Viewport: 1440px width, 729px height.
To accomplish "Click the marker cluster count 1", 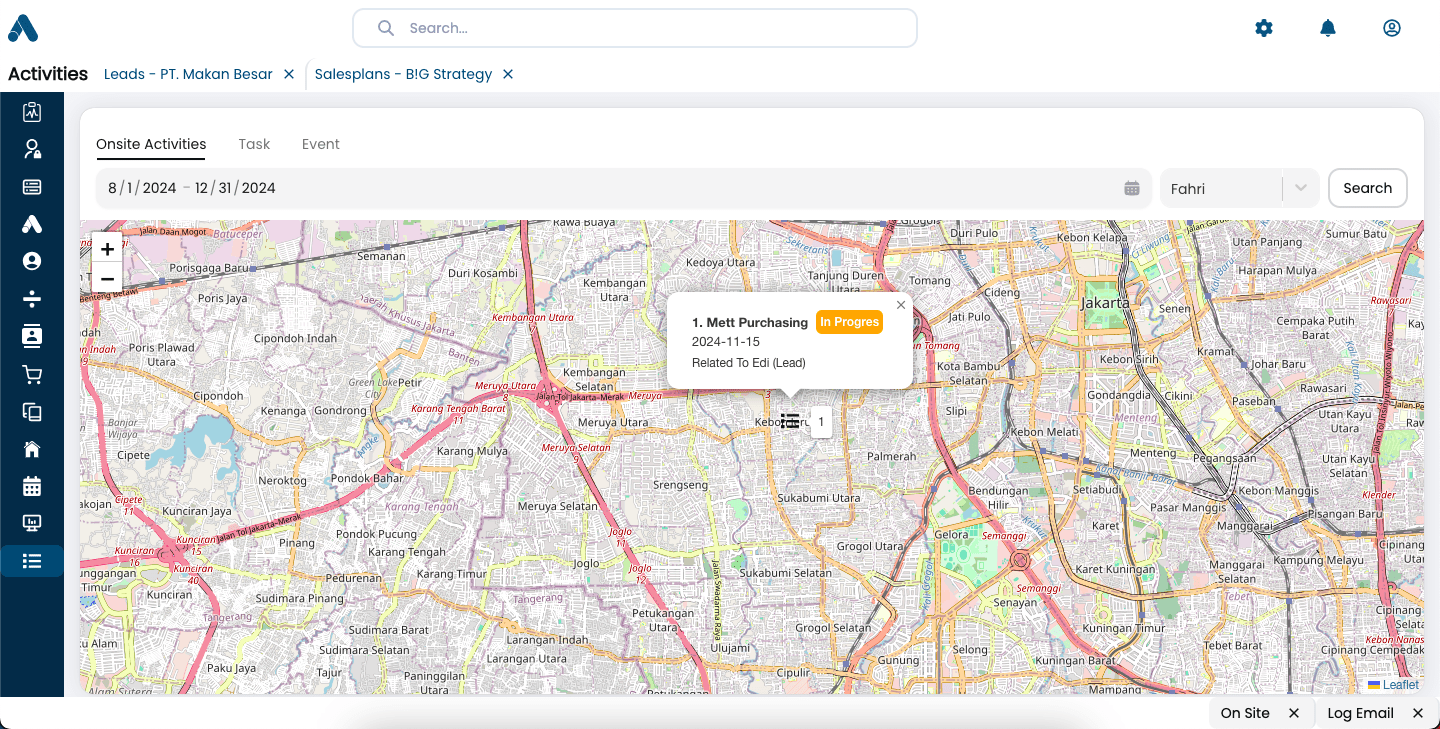I will (x=821, y=422).
